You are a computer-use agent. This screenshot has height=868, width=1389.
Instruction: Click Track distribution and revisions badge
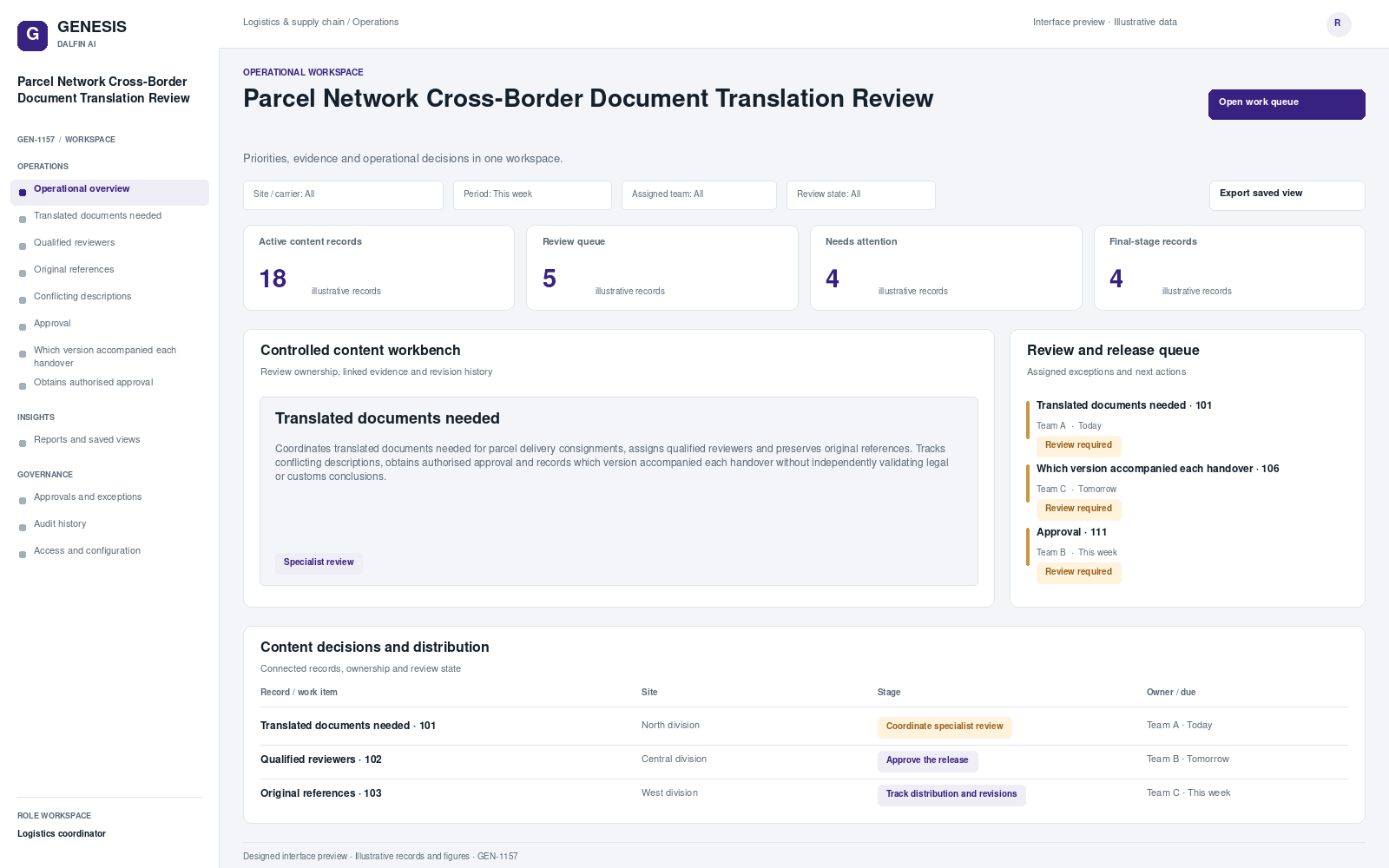click(951, 795)
